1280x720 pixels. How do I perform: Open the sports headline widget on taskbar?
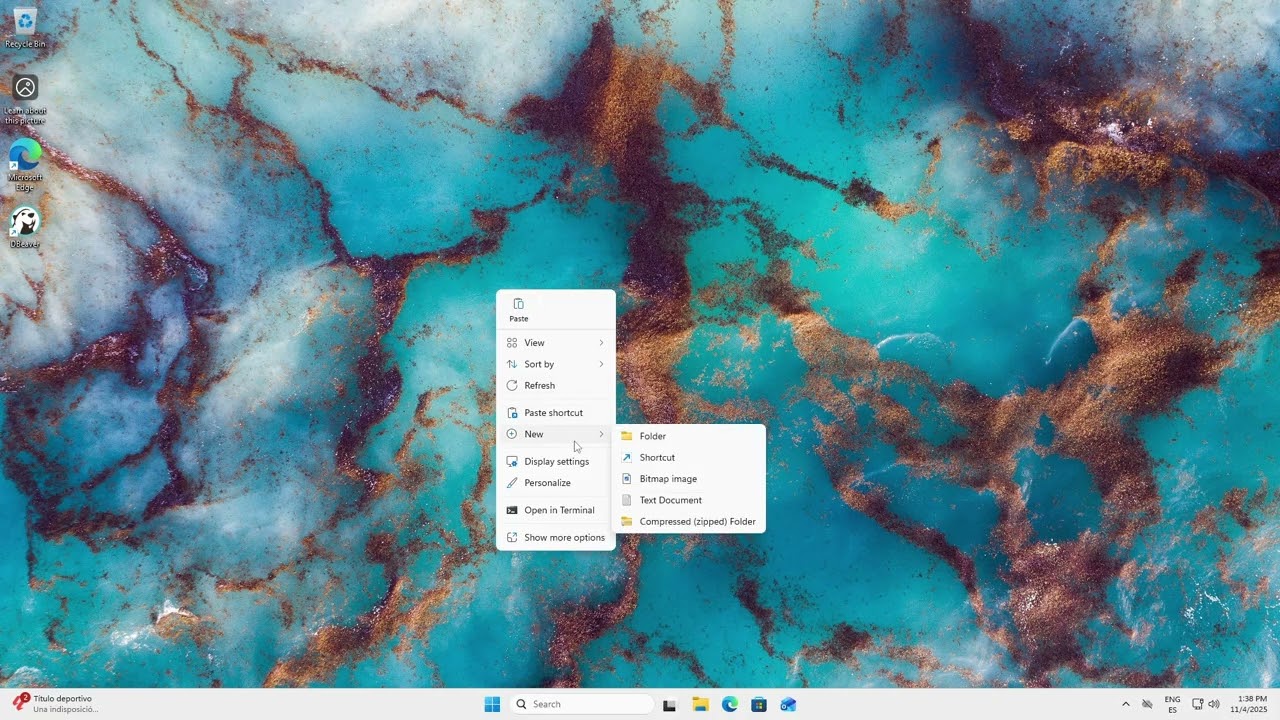click(55, 704)
